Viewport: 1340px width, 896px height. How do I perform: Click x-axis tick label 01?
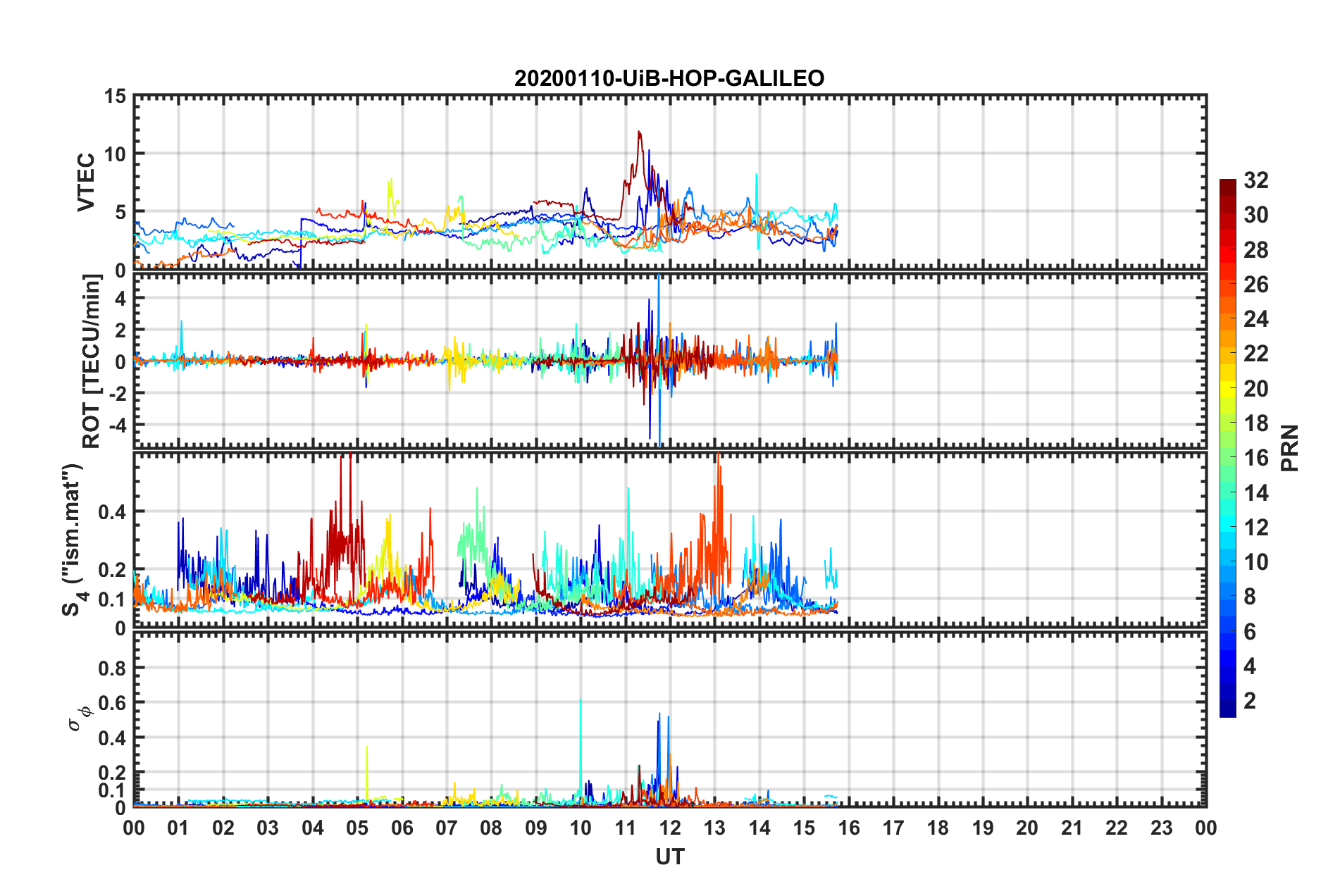[x=178, y=828]
